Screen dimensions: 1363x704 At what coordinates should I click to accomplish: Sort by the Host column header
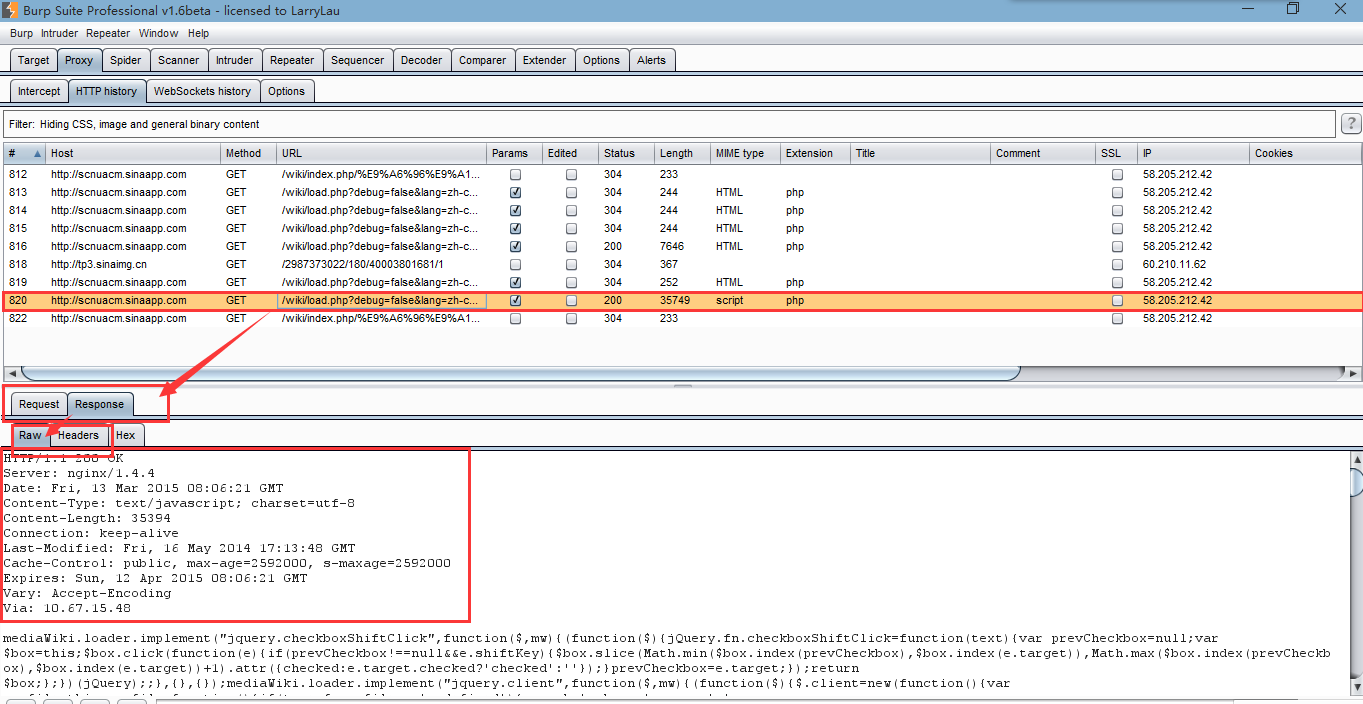click(134, 153)
